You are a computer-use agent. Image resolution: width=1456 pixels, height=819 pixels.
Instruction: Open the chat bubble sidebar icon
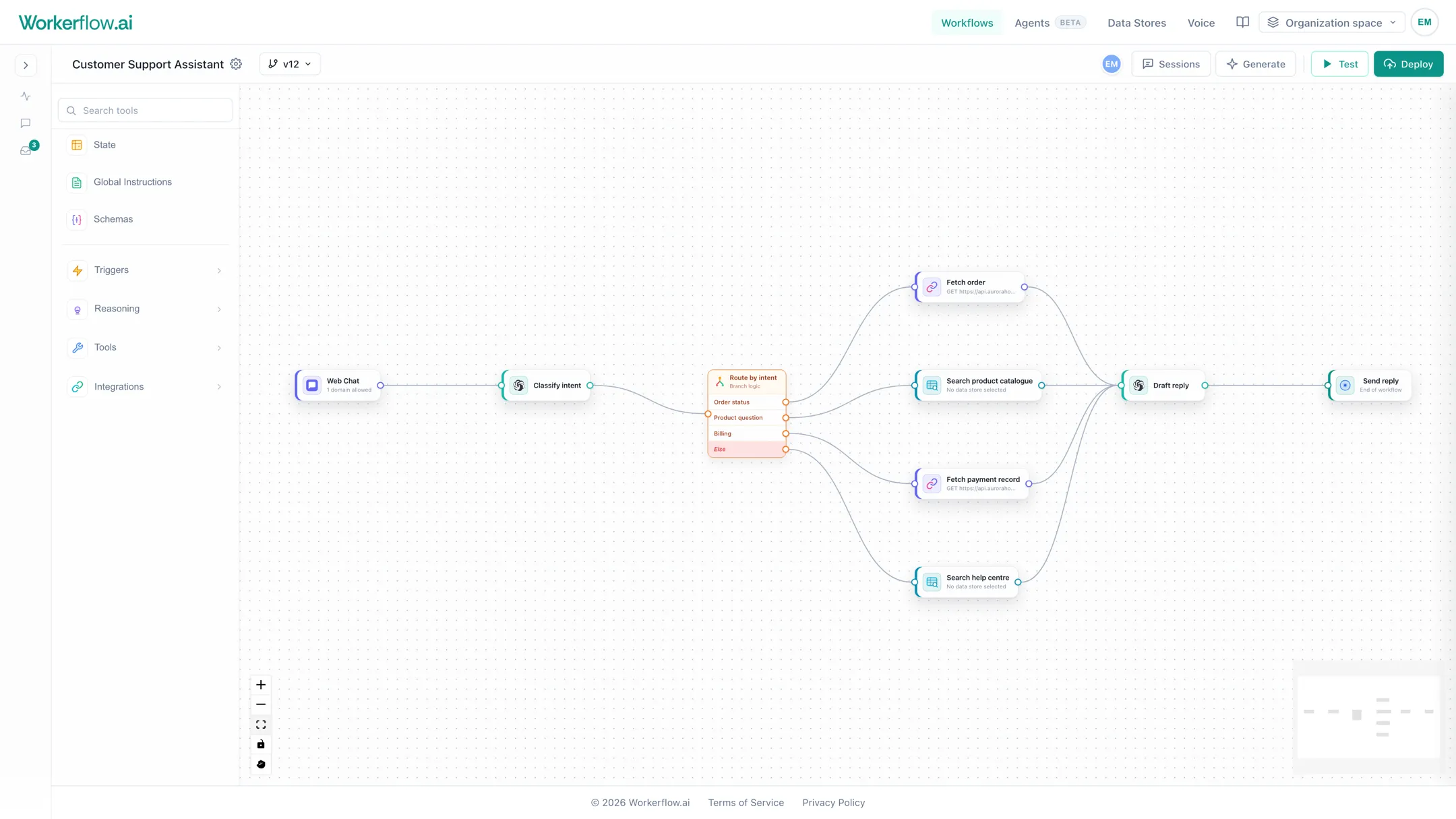click(26, 123)
